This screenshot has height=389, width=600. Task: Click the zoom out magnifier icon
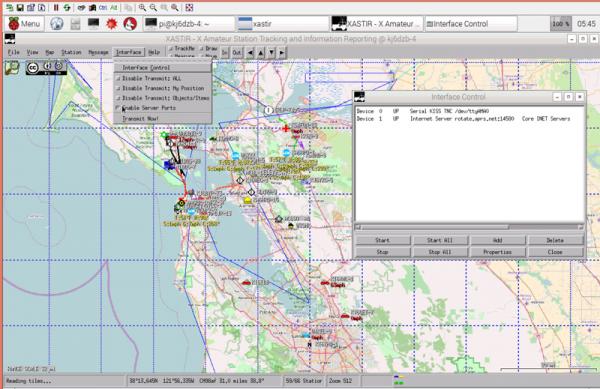[x=153, y=7]
